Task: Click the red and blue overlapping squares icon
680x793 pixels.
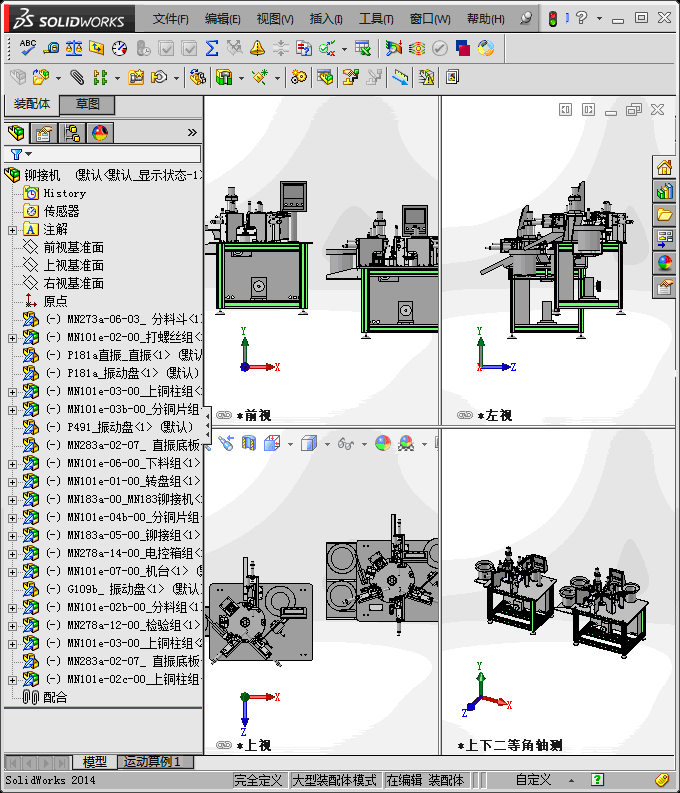Action: pyautogui.click(x=463, y=48)
